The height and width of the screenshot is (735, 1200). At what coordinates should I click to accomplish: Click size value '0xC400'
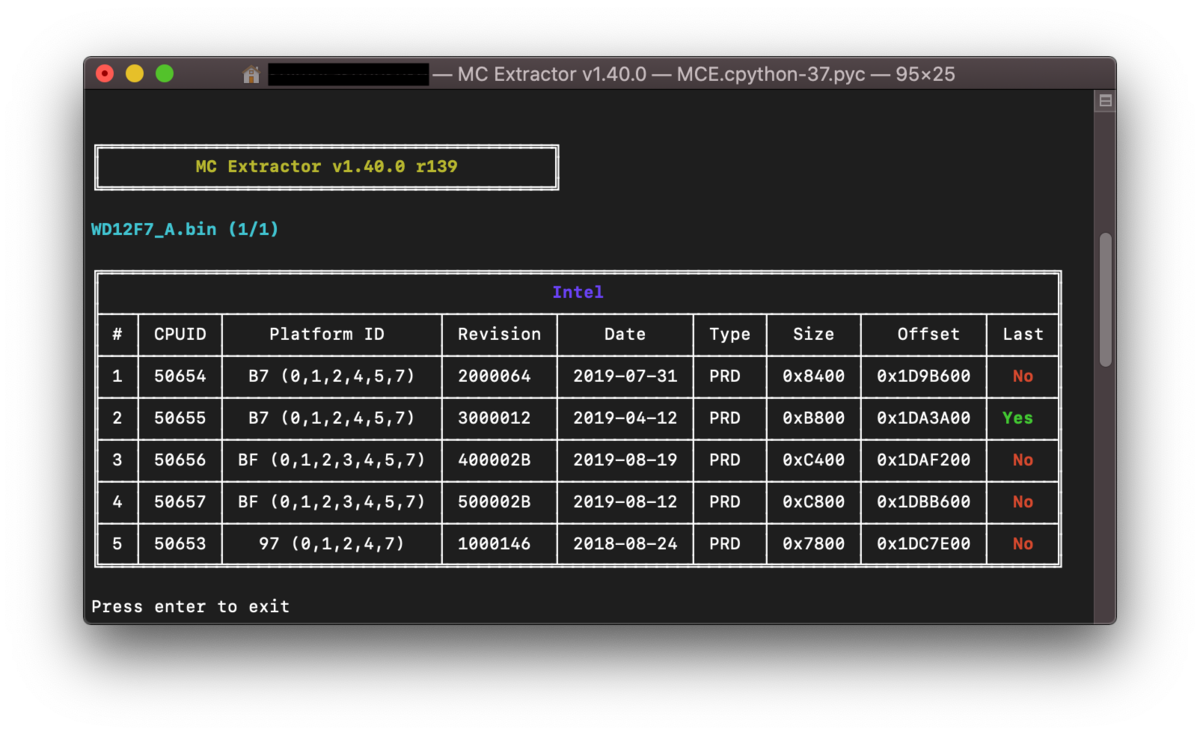coord(814,460)
